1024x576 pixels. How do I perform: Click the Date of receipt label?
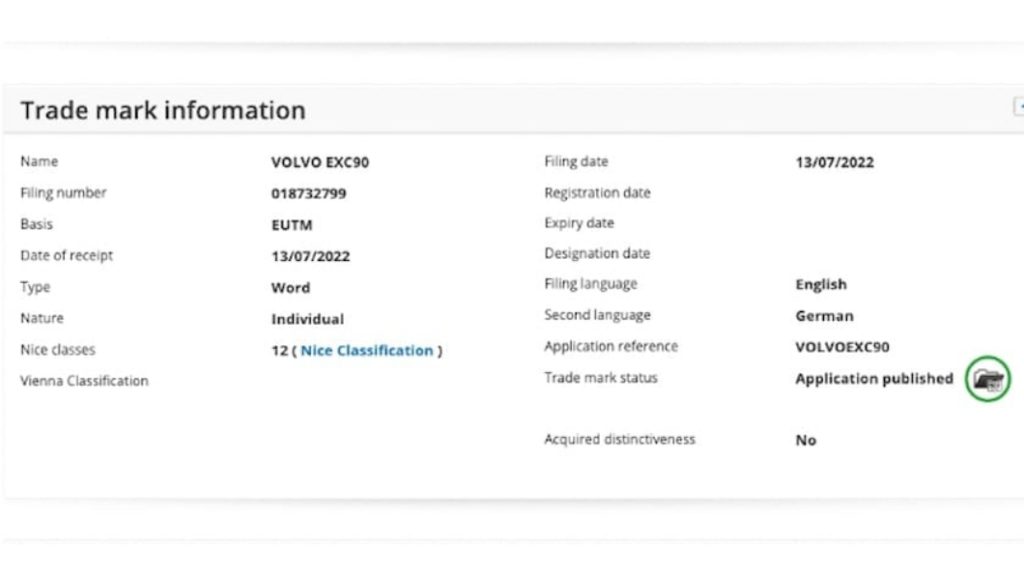pos(67,256)
